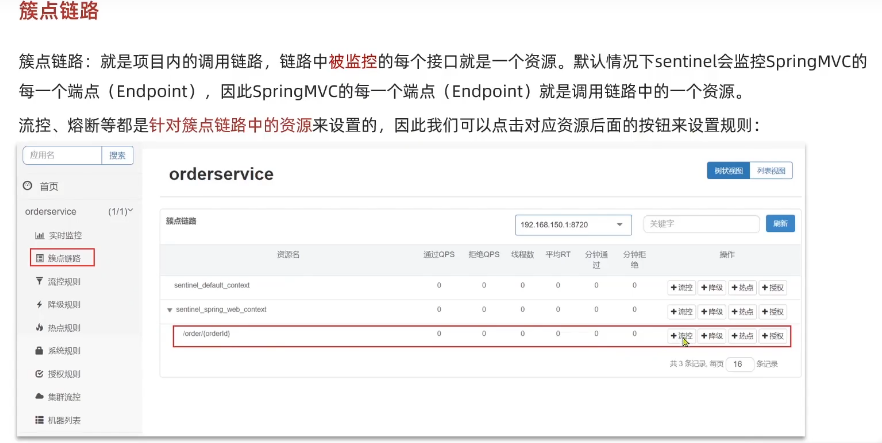Click the 资源名 column header
The image size is (882, 443).
[288, 255]
